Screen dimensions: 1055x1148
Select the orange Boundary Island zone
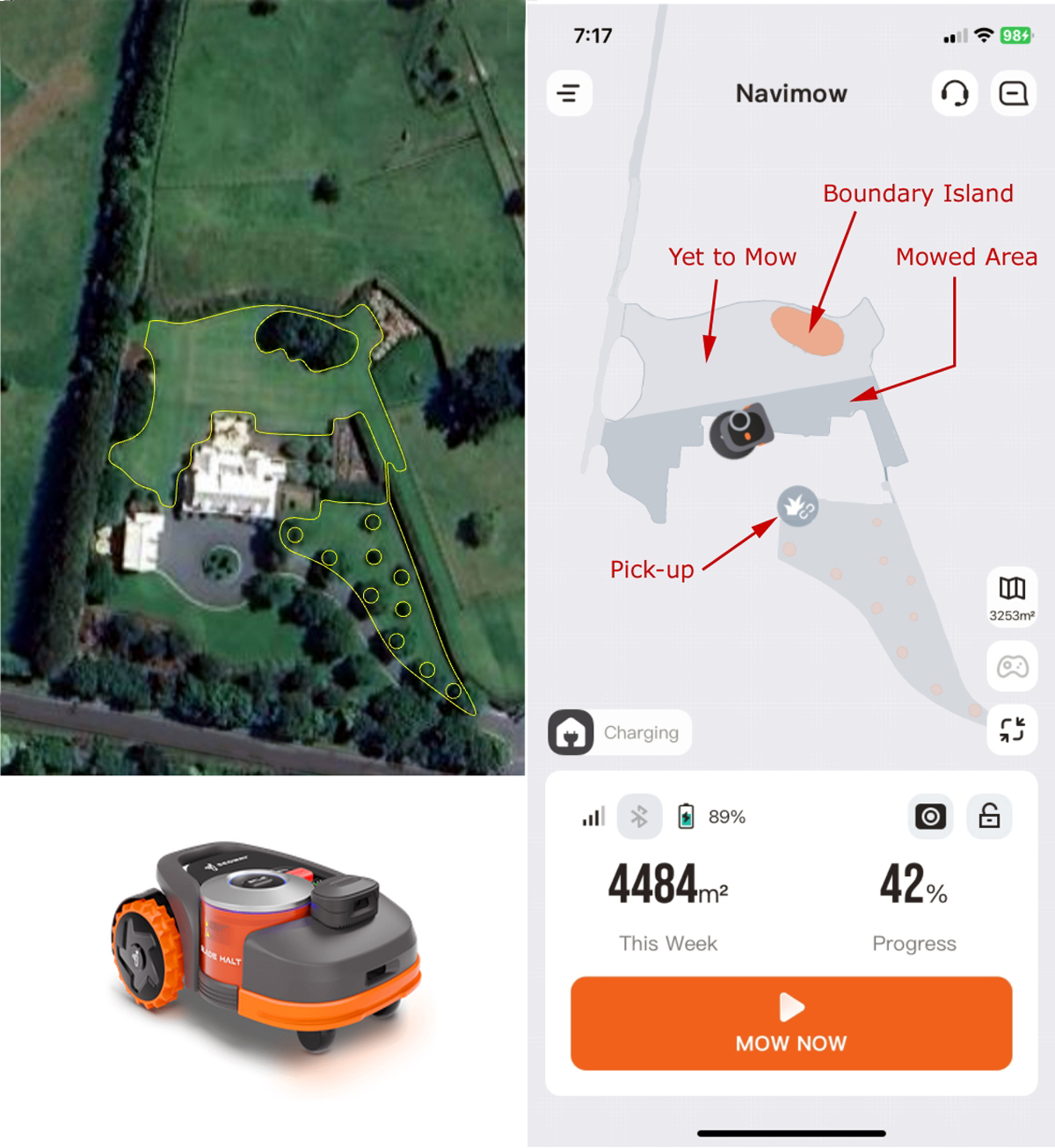[807, 331]
